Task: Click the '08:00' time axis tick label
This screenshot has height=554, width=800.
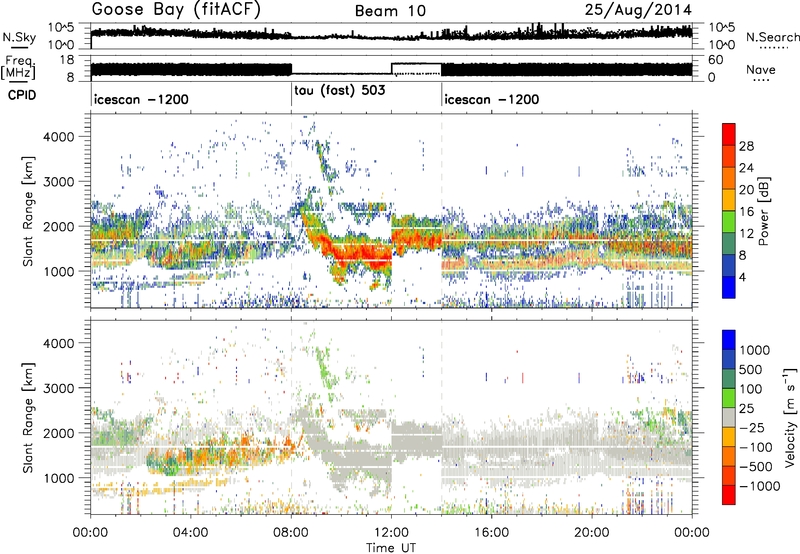Action: 291,533
